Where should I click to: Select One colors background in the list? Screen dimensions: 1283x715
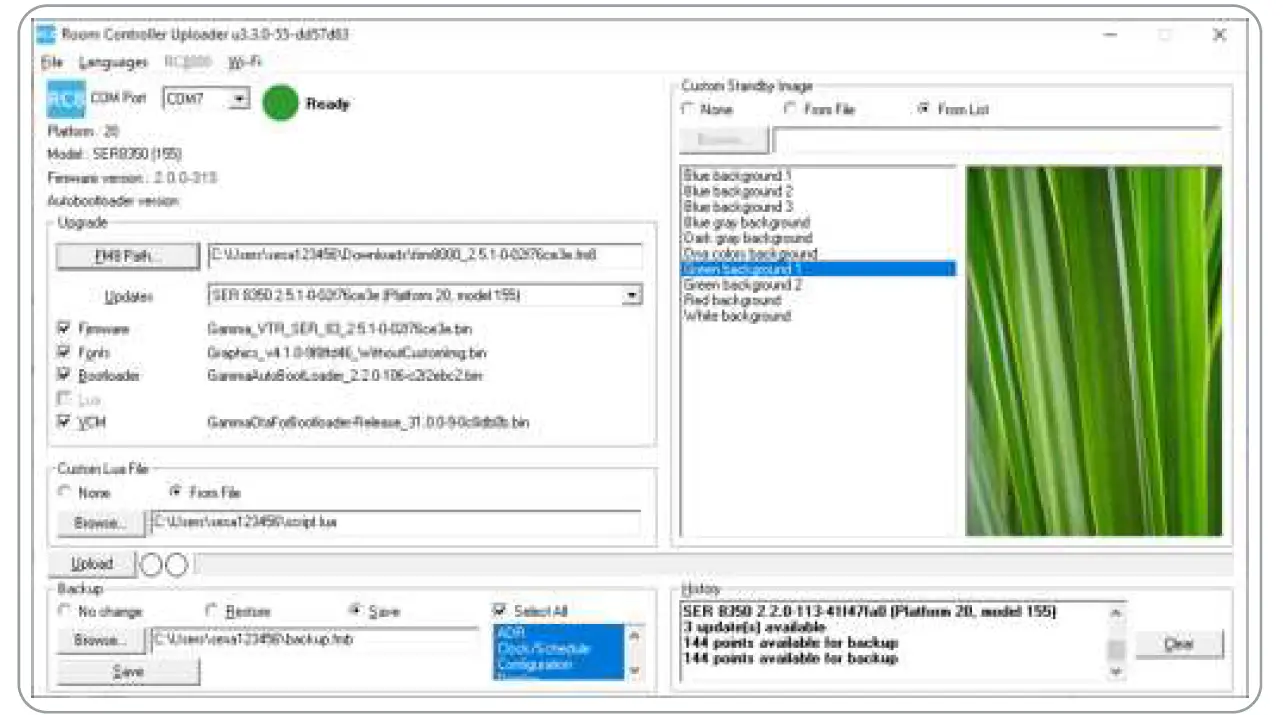(818, 254)
